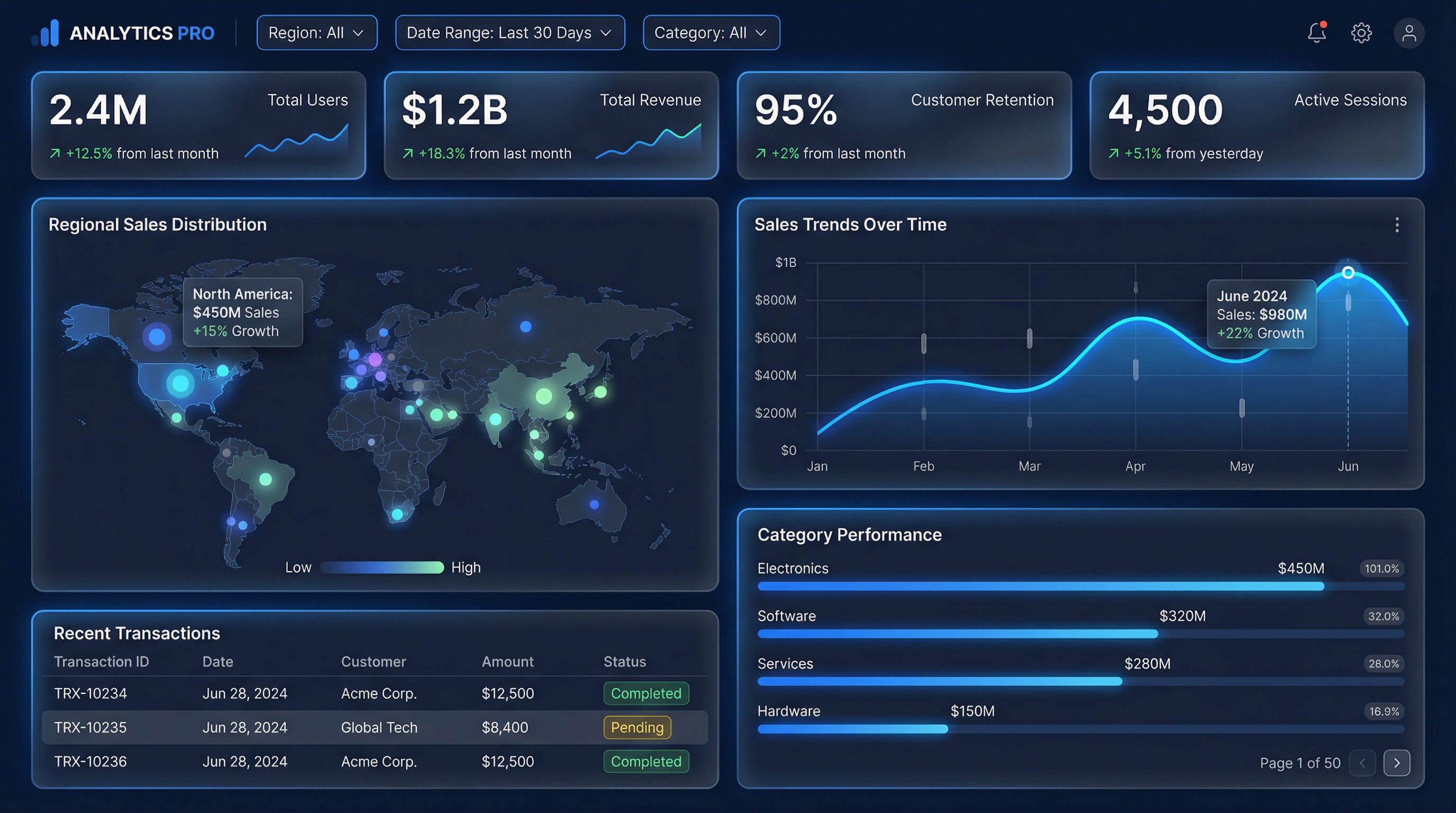This screenshot has width=1456, height=813.
Task: Open the Date Range: Last 30 Days dropdown
Action: 509,32
